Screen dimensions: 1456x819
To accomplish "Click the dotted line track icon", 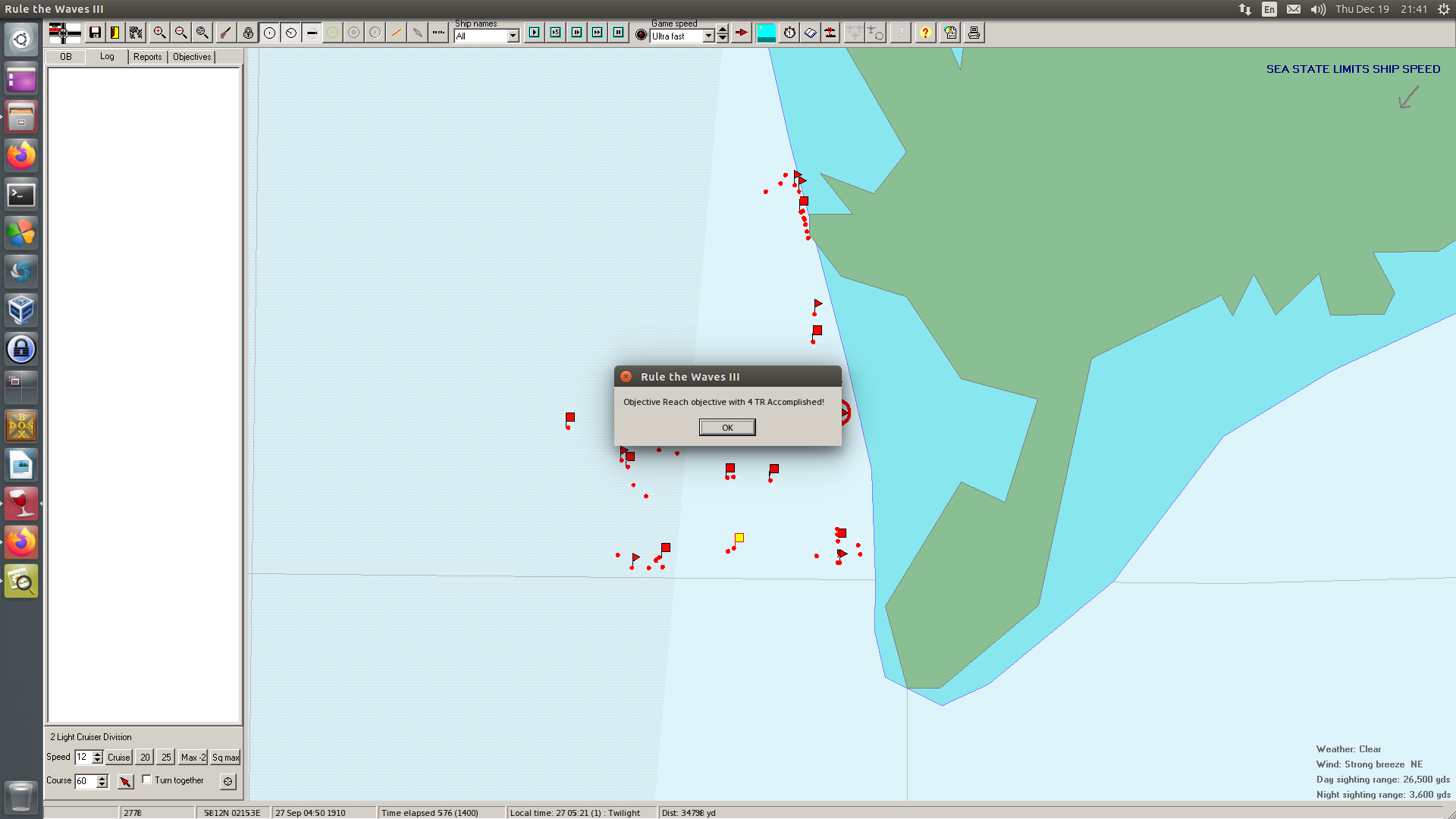I will [438, 33].
